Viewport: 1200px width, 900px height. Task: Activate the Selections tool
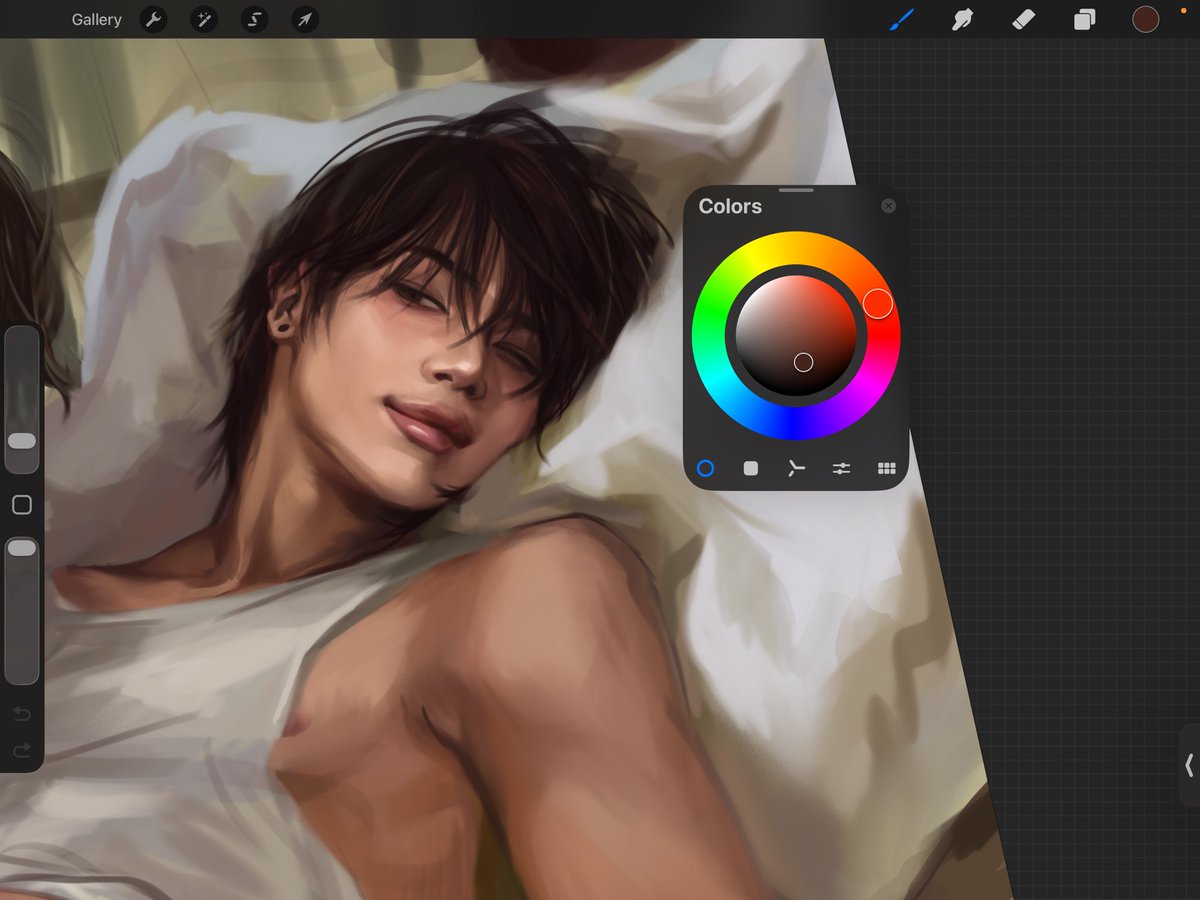click(x=254, y=19)
